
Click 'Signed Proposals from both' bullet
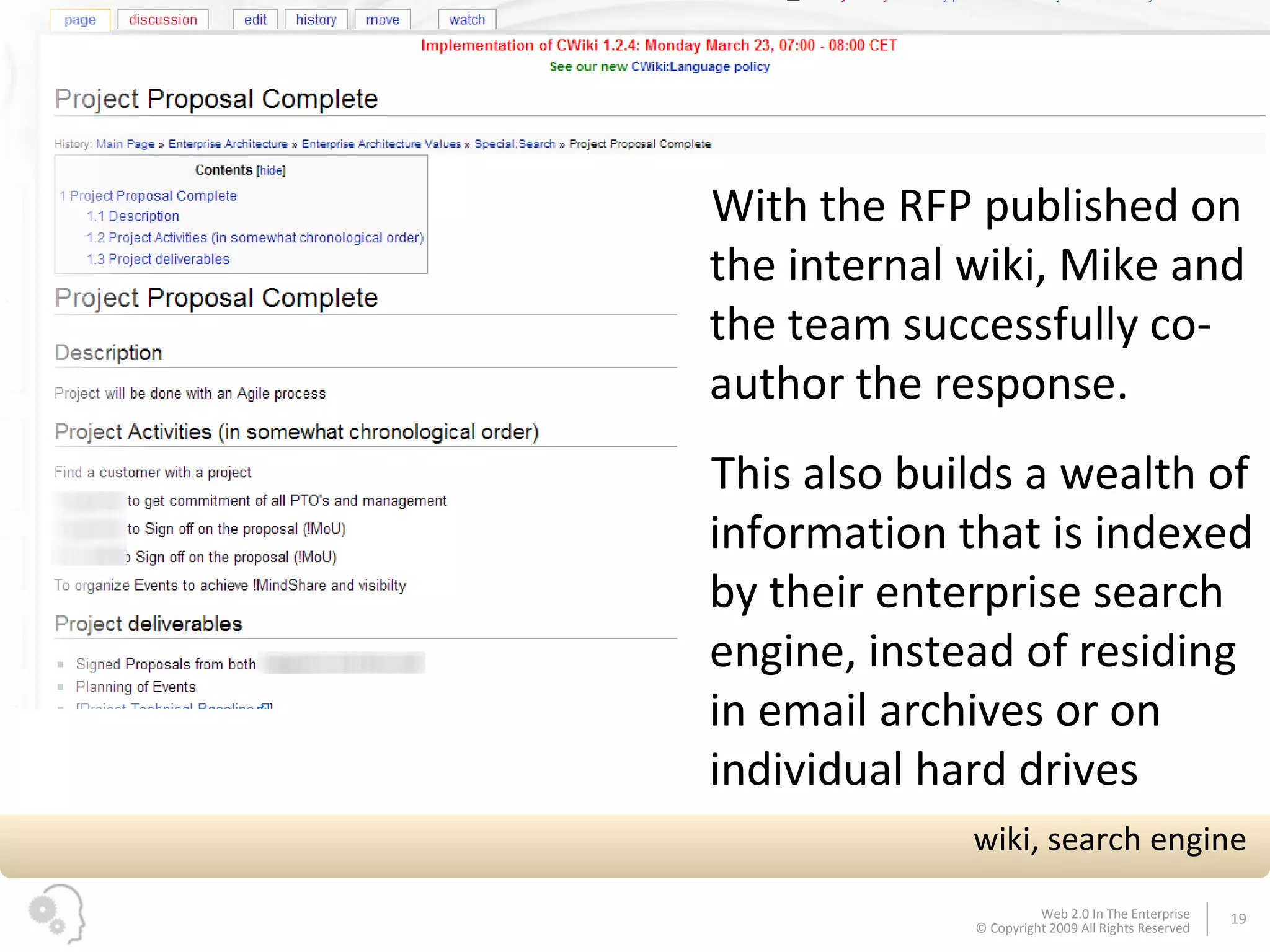(x=166, y=664)
